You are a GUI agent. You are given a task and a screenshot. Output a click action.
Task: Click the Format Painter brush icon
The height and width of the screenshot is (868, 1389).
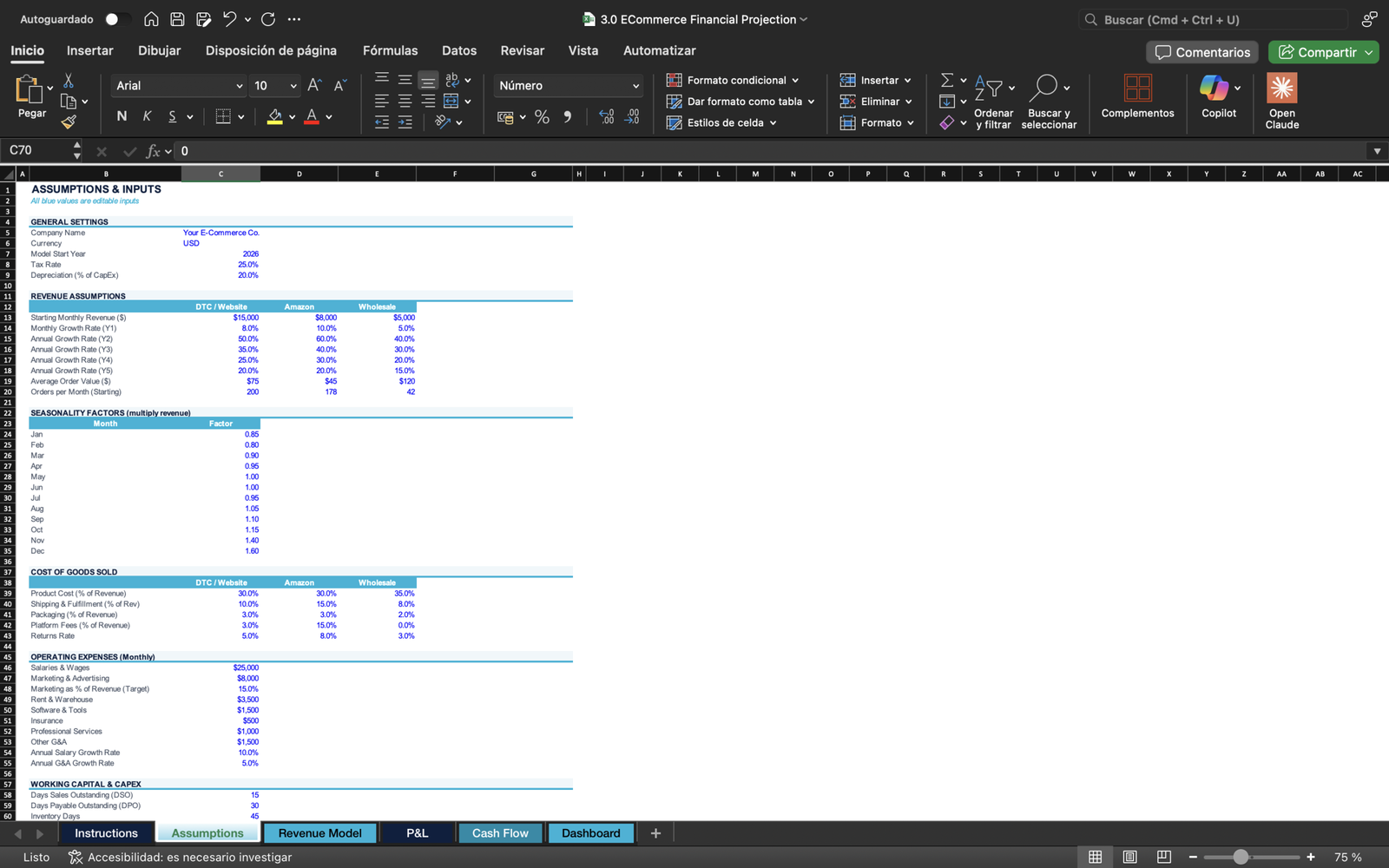pyautogui.click(x=69, y=122)
